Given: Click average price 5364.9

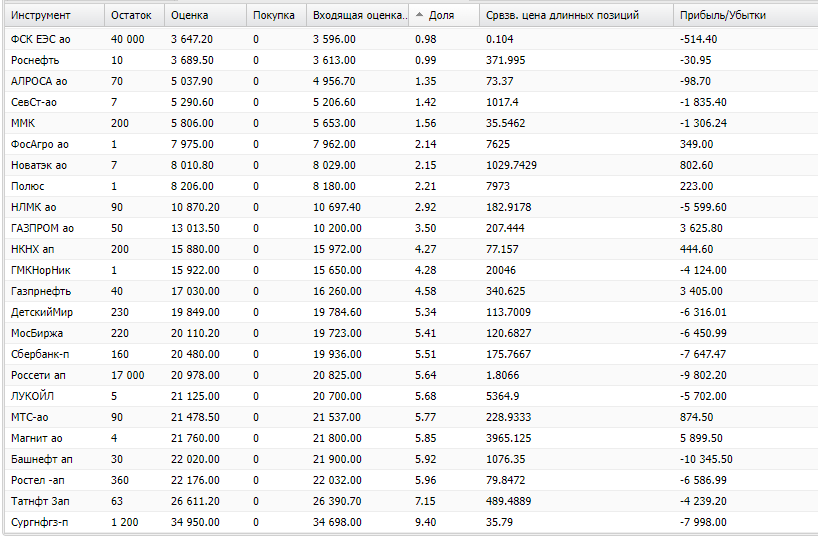Looking at the screenshot, I should point(502,396).
